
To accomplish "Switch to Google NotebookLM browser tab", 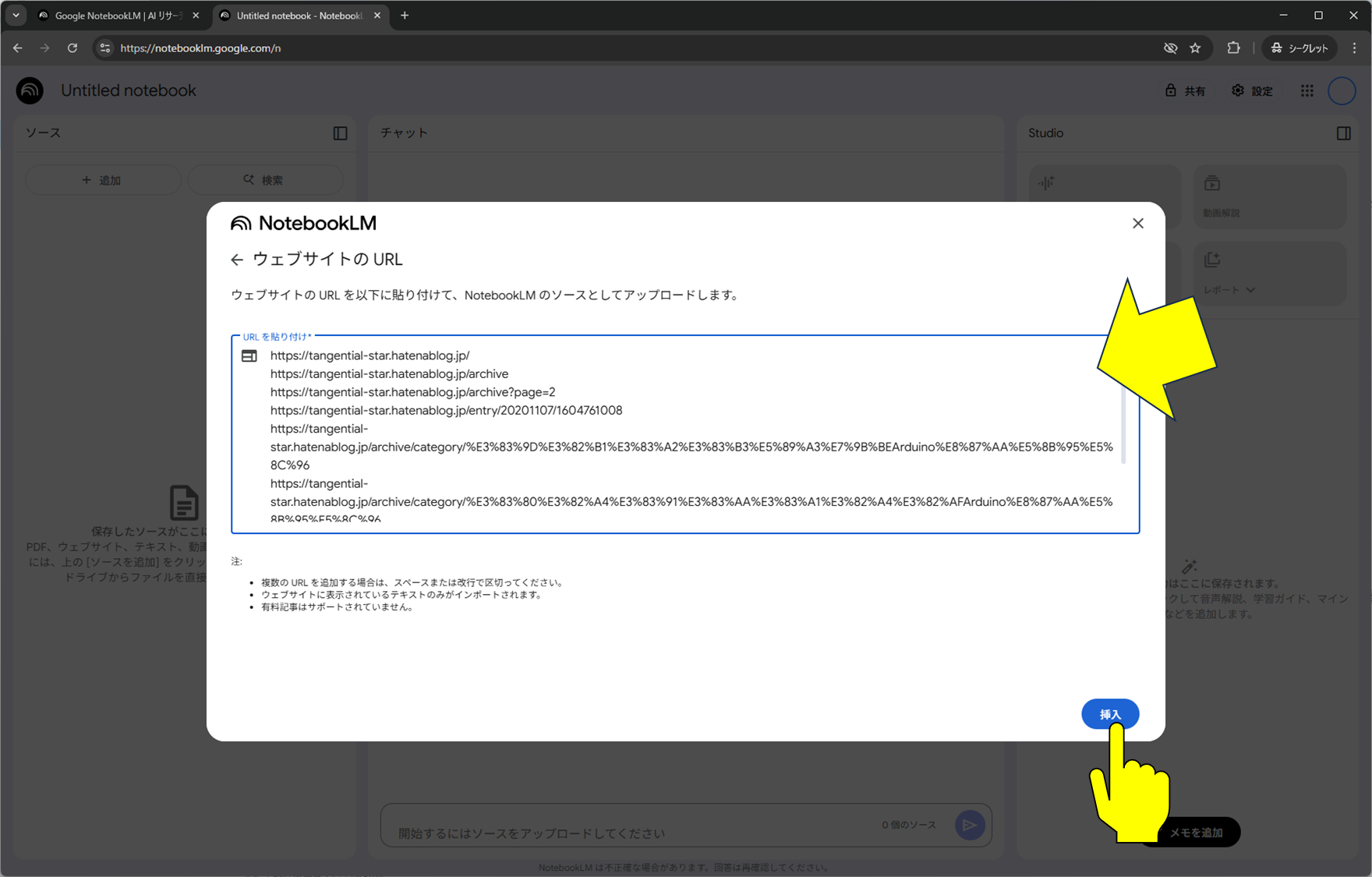I will click(118, 16).
